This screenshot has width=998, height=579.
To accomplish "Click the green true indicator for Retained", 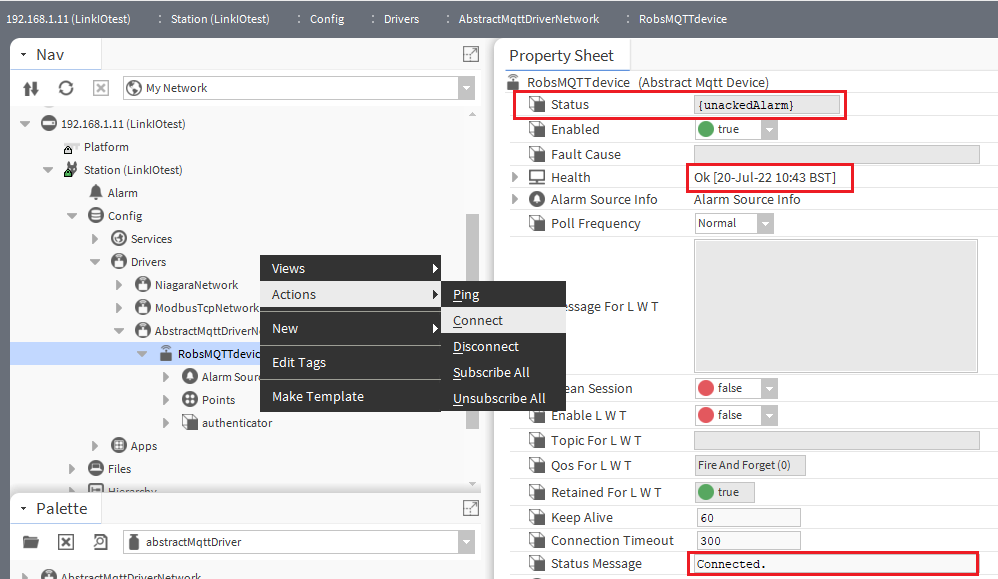I will click(x=705, y=492).
